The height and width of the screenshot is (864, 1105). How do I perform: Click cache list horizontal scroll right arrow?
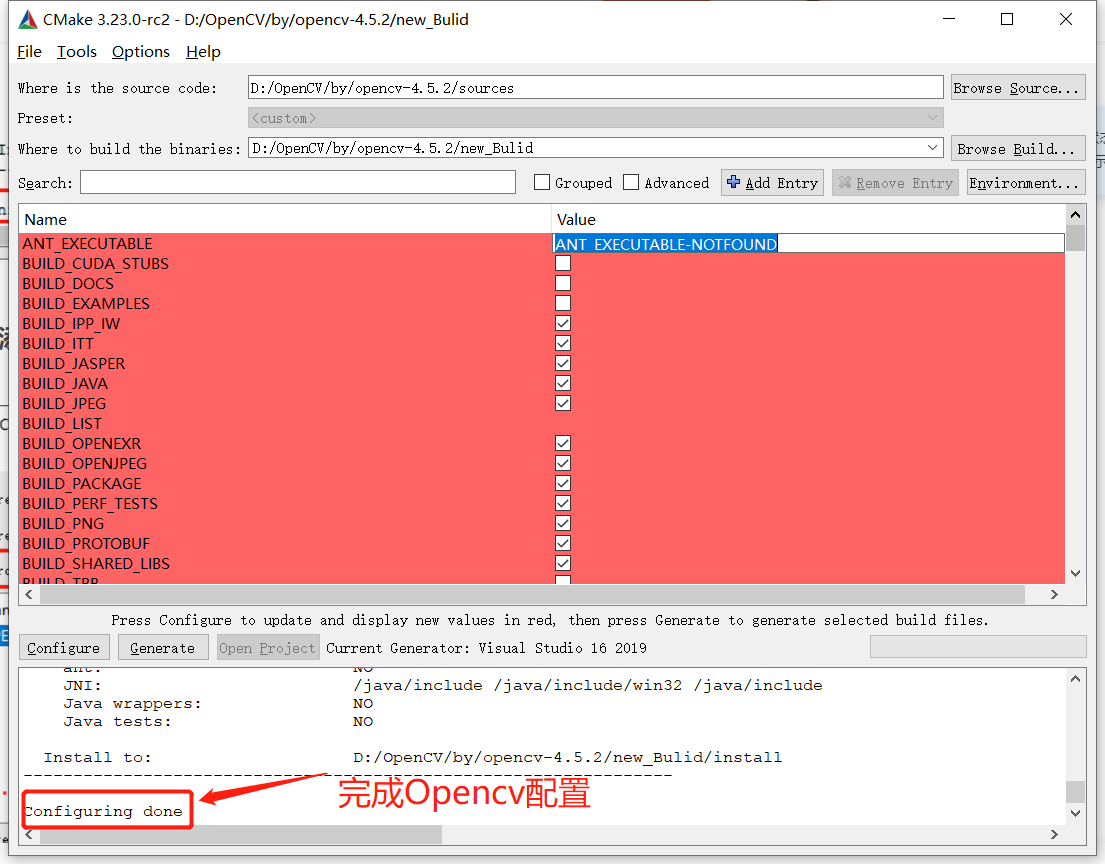point(1054,595)
